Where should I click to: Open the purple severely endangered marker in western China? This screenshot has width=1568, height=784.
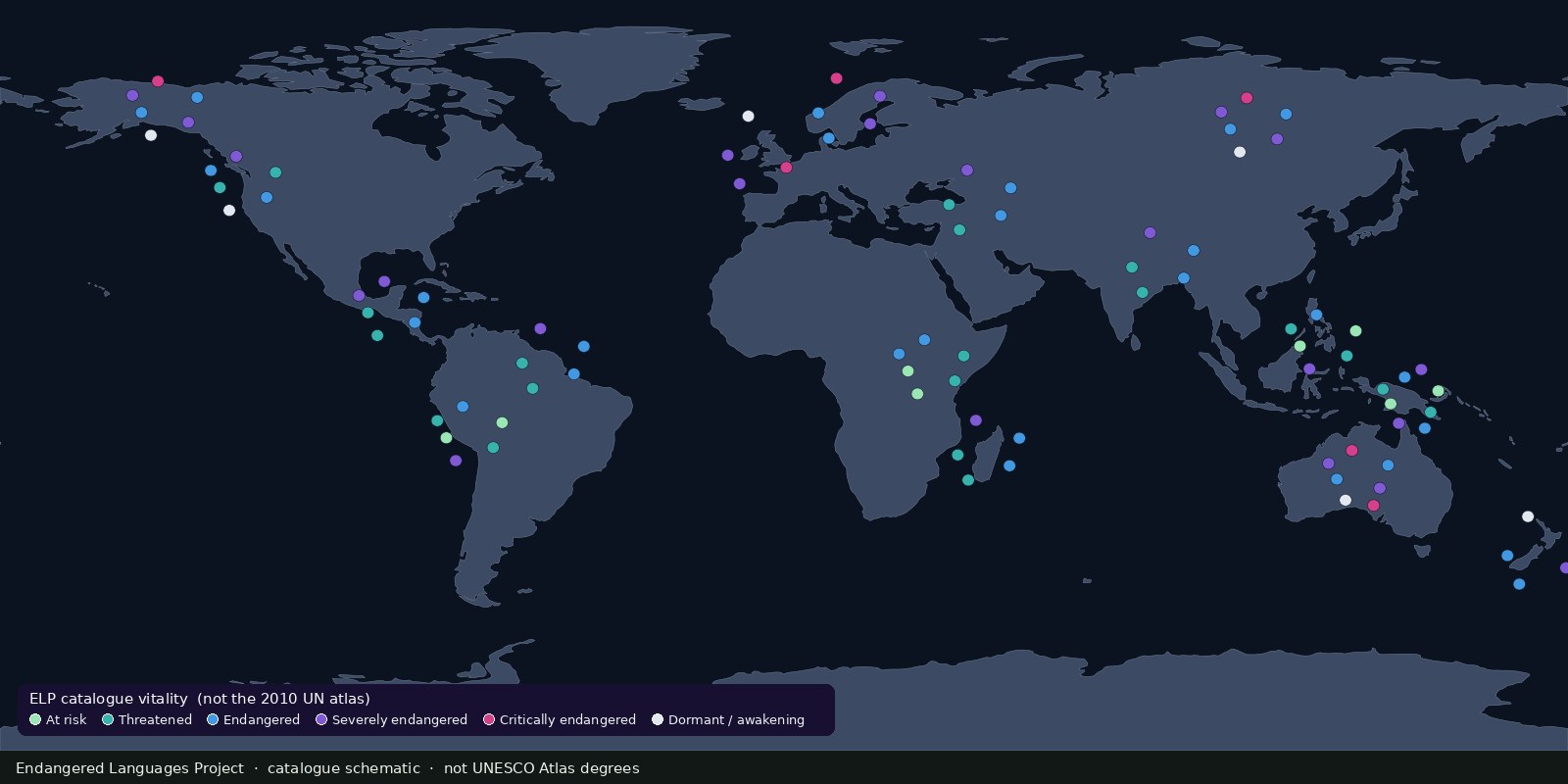tap(1151, 233)
